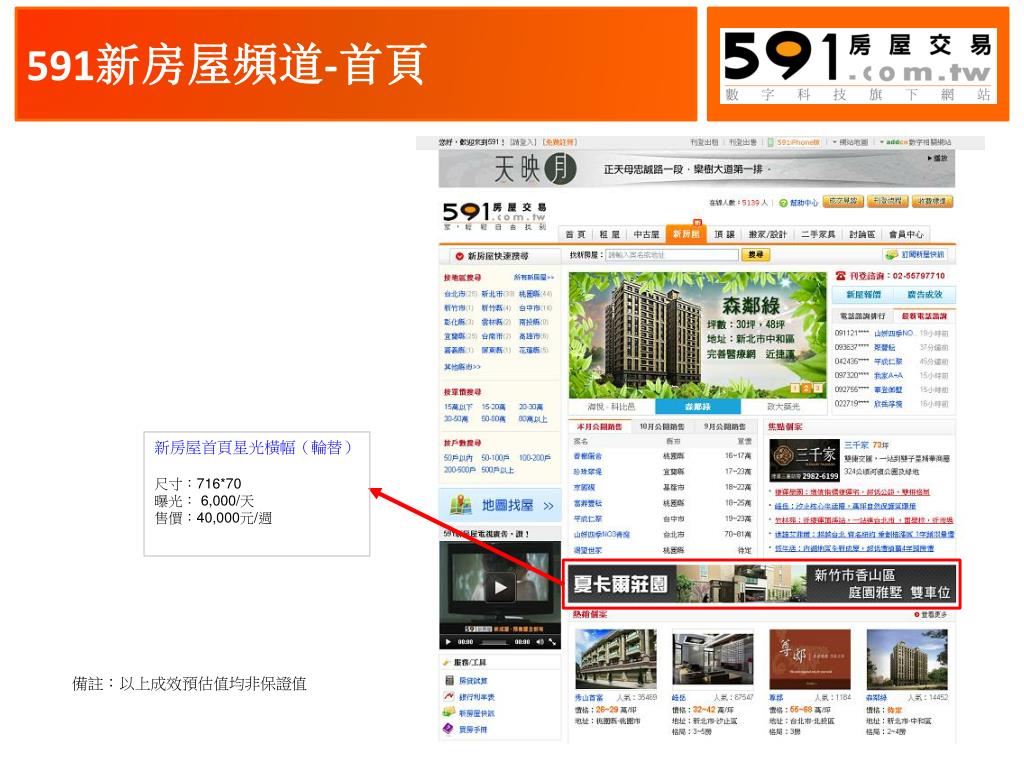Click the new-house search input field
The image size is (1024, 768).
(671, 255)
